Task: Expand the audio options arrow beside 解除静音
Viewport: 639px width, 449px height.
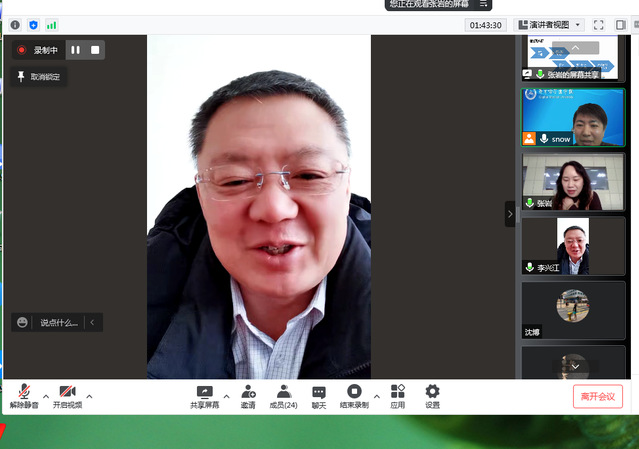Action: tap(45, 394)
